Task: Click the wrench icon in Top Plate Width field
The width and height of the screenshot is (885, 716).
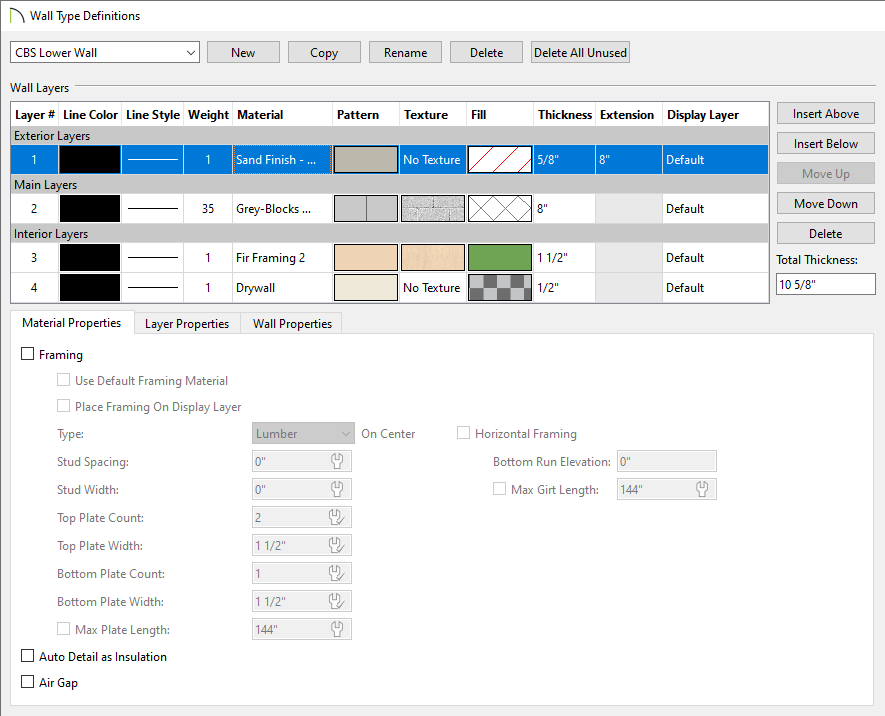Action: (336, 545)
